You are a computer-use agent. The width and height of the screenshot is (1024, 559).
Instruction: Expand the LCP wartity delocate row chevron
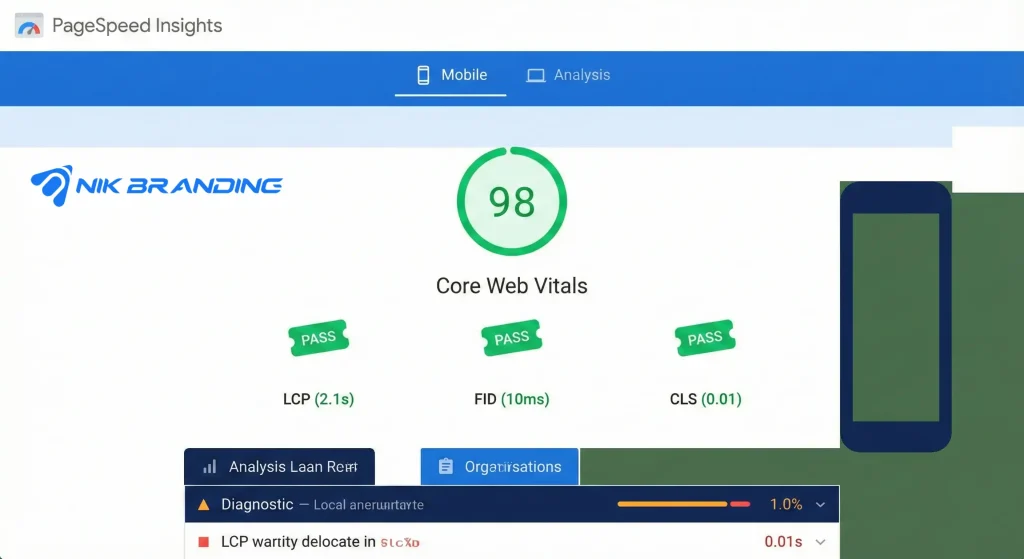820,542
